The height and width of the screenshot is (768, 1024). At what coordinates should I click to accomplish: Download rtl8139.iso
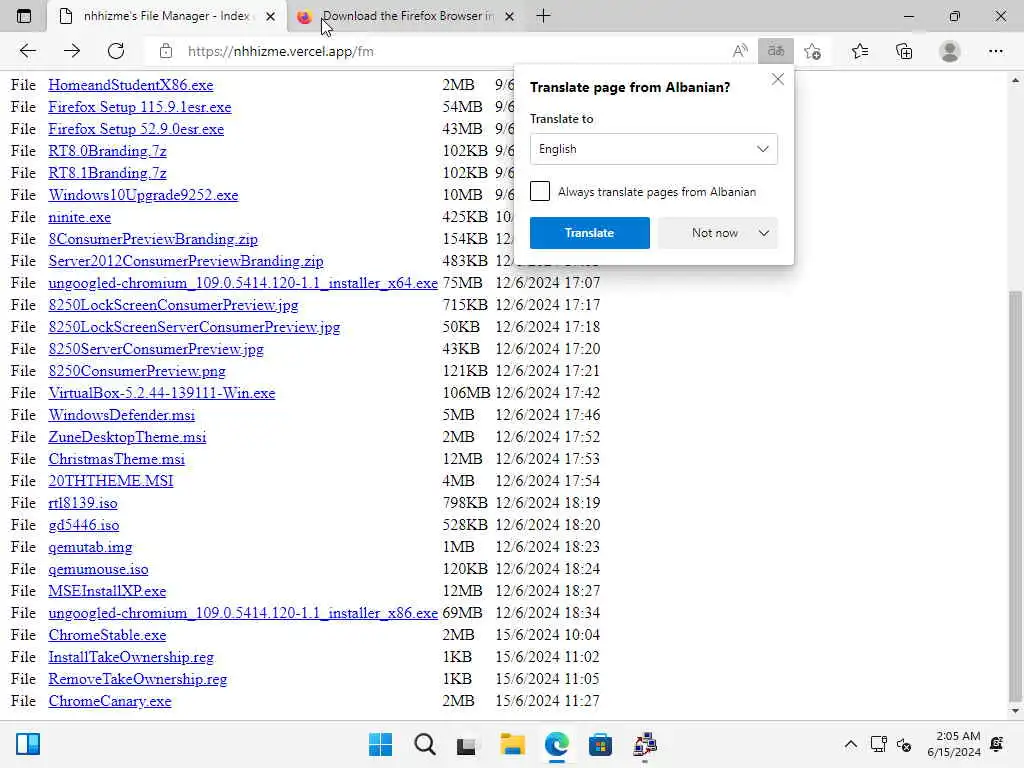(83, 503)
